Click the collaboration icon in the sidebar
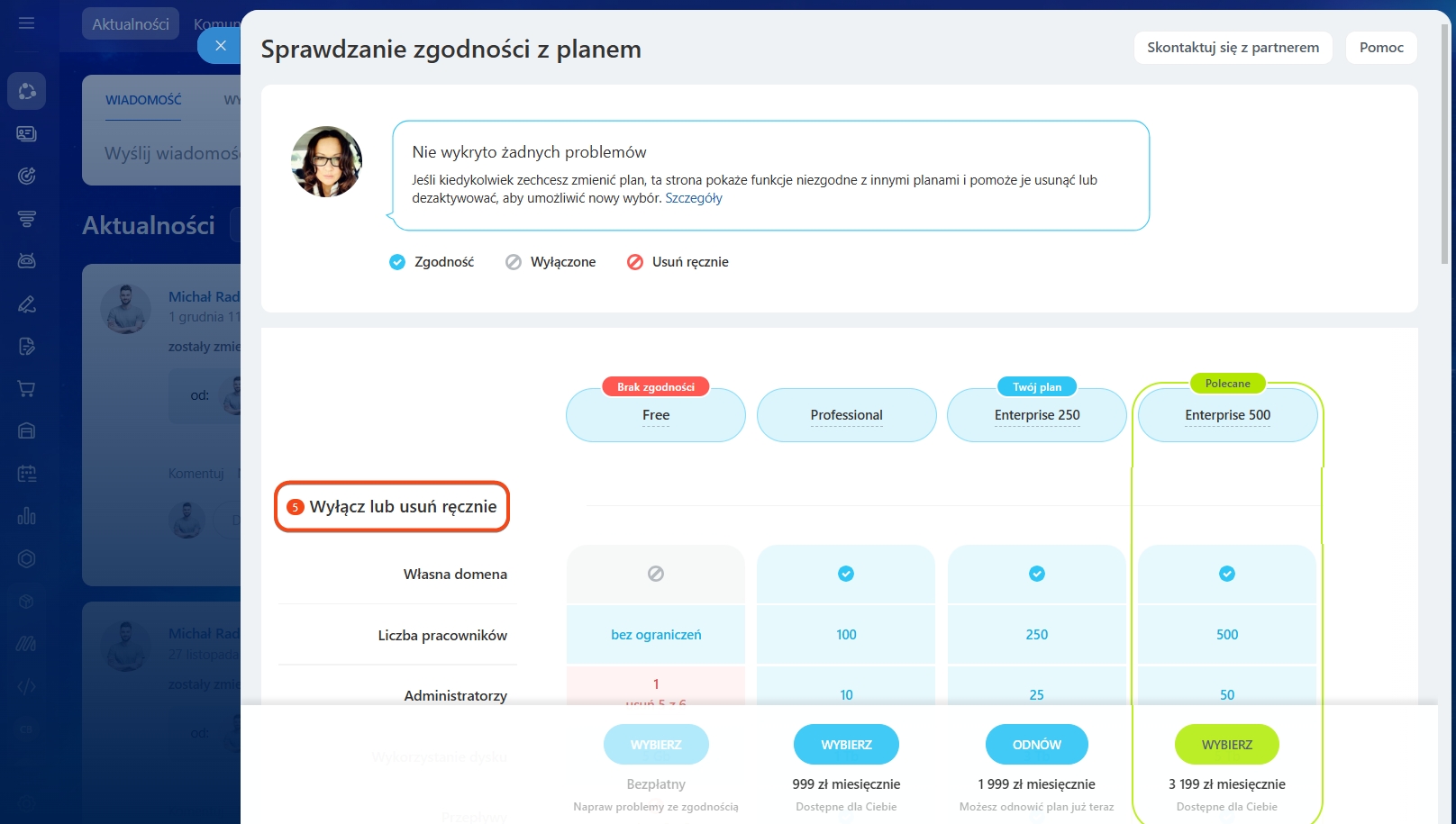The image size is (1456, 824). [x=27, y=91]
